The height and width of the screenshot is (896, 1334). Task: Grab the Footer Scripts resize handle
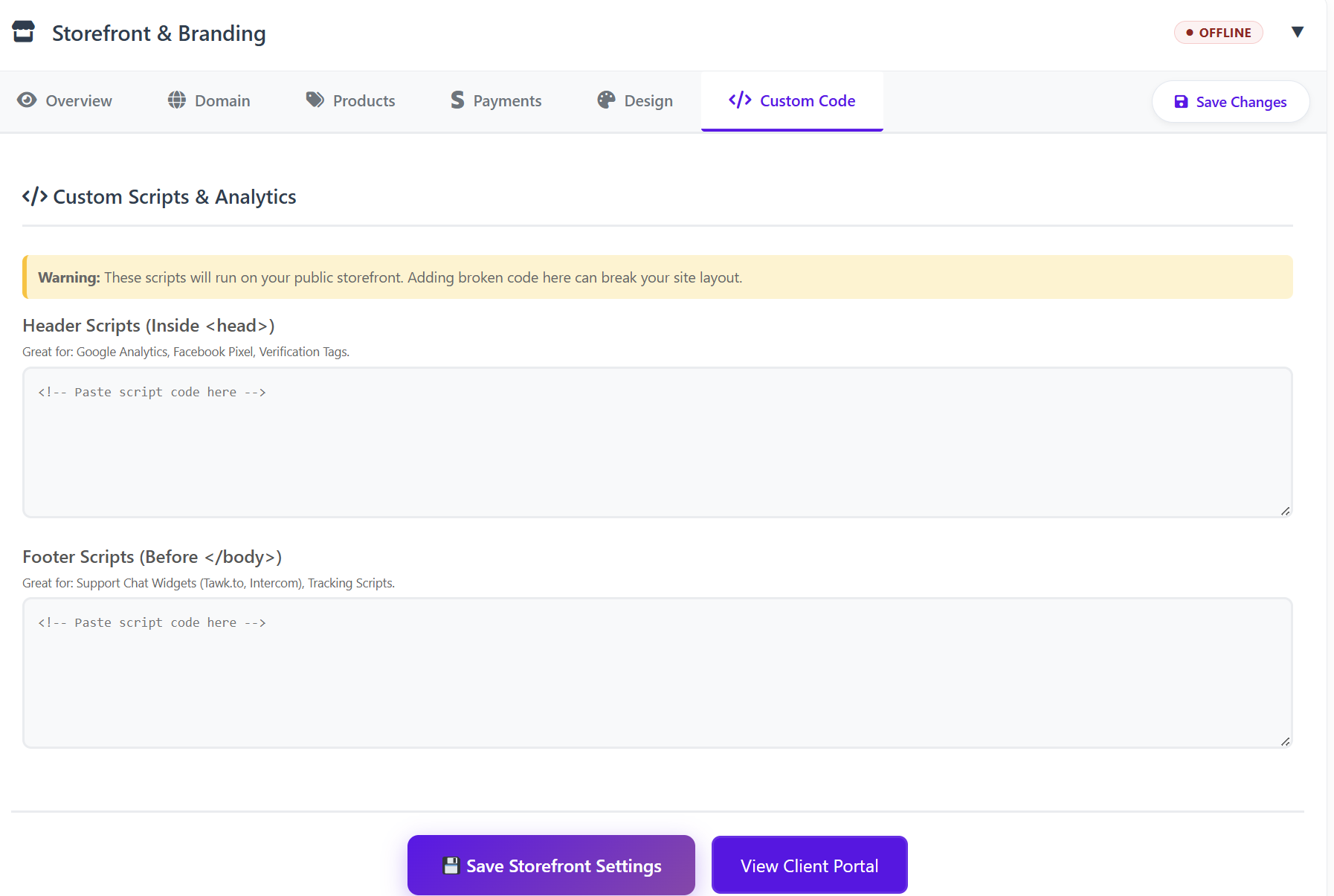1285,741
